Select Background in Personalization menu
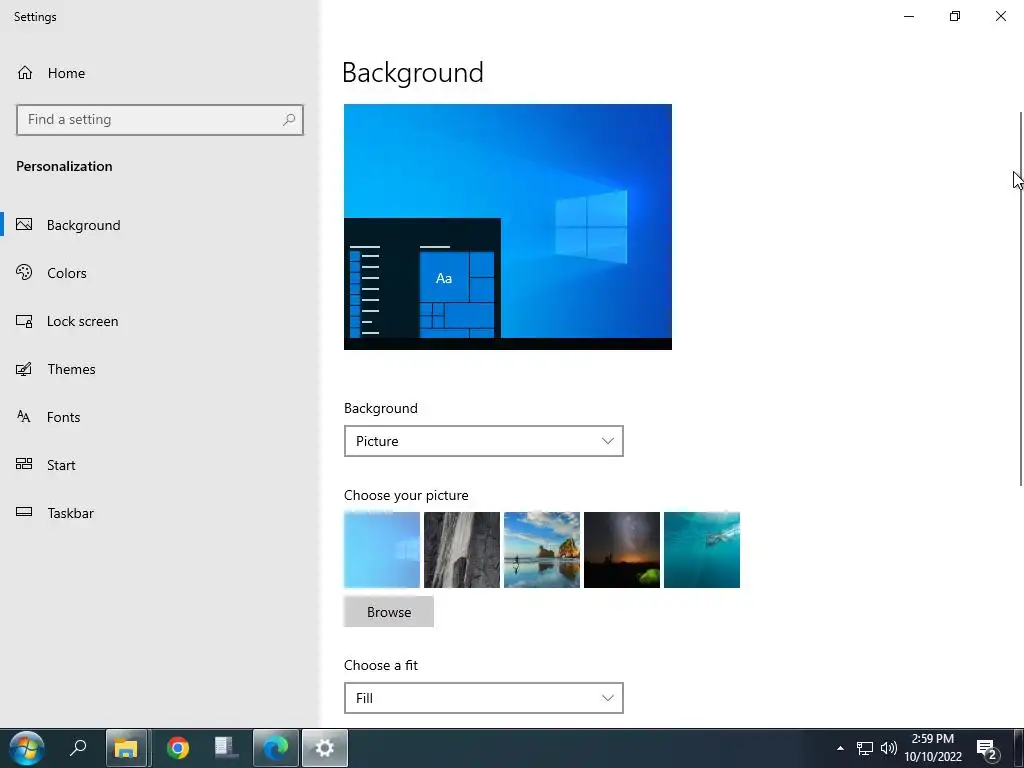 pos(84,225)
